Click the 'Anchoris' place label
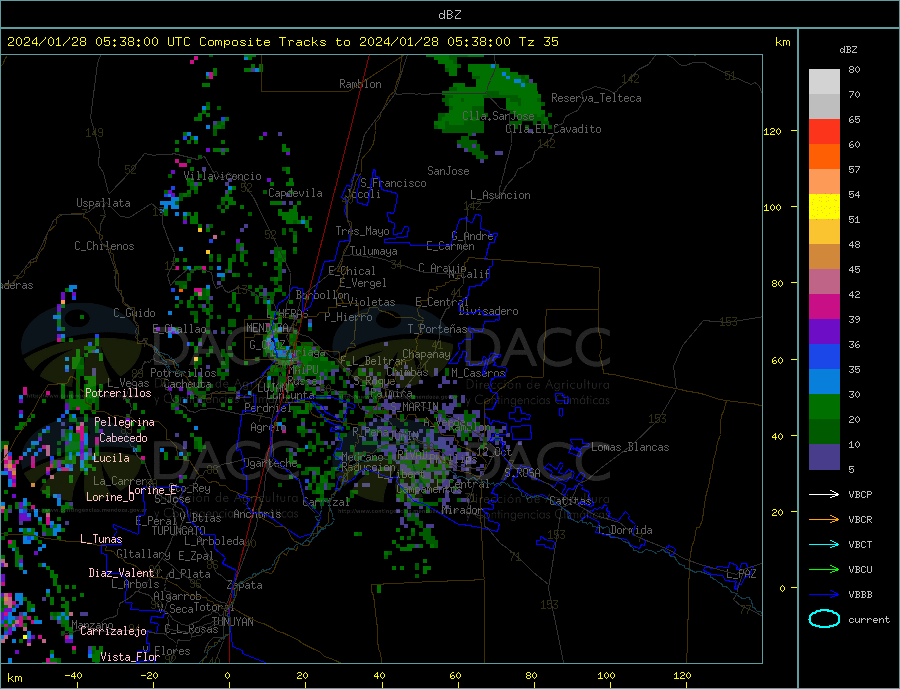 pyautogui.click(x=257, y=514)
